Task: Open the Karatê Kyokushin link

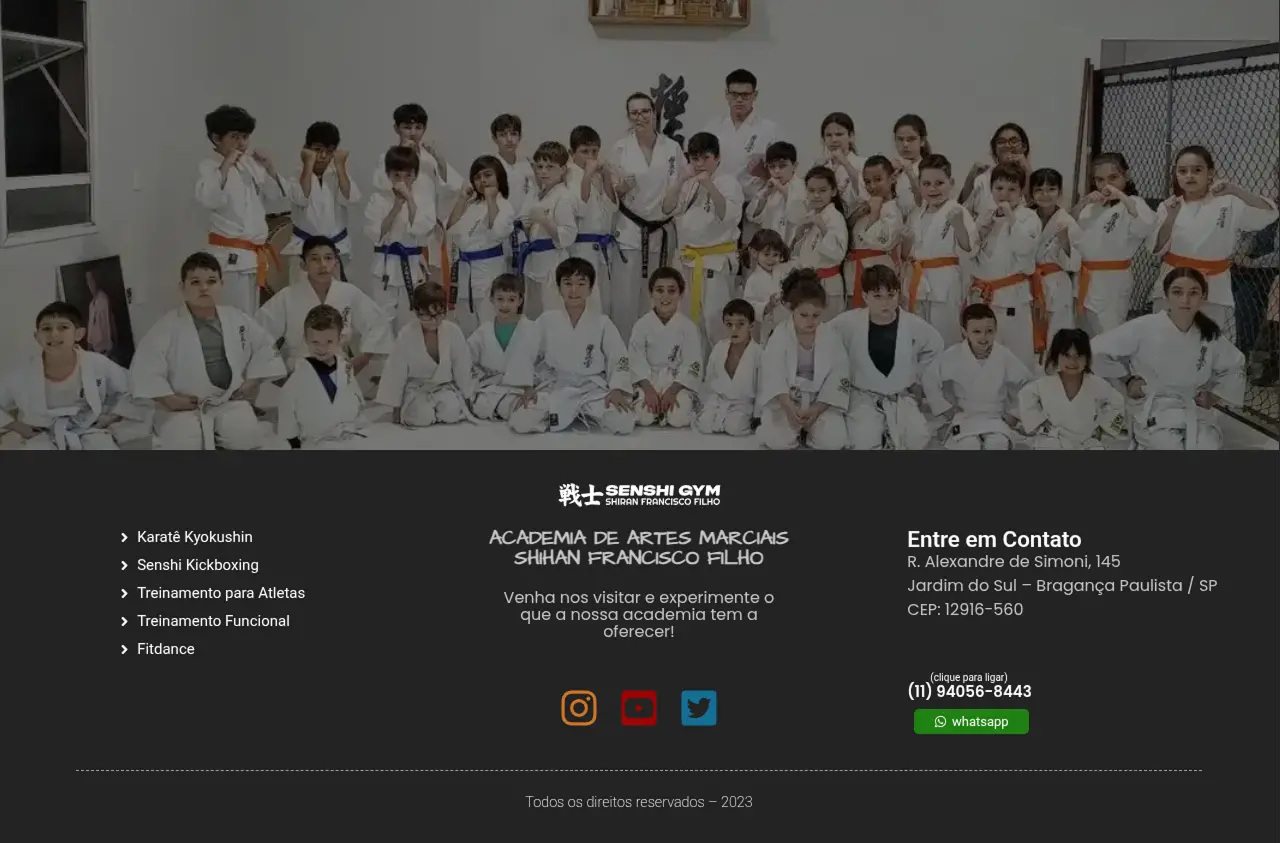Action: (x=195, y=537)
